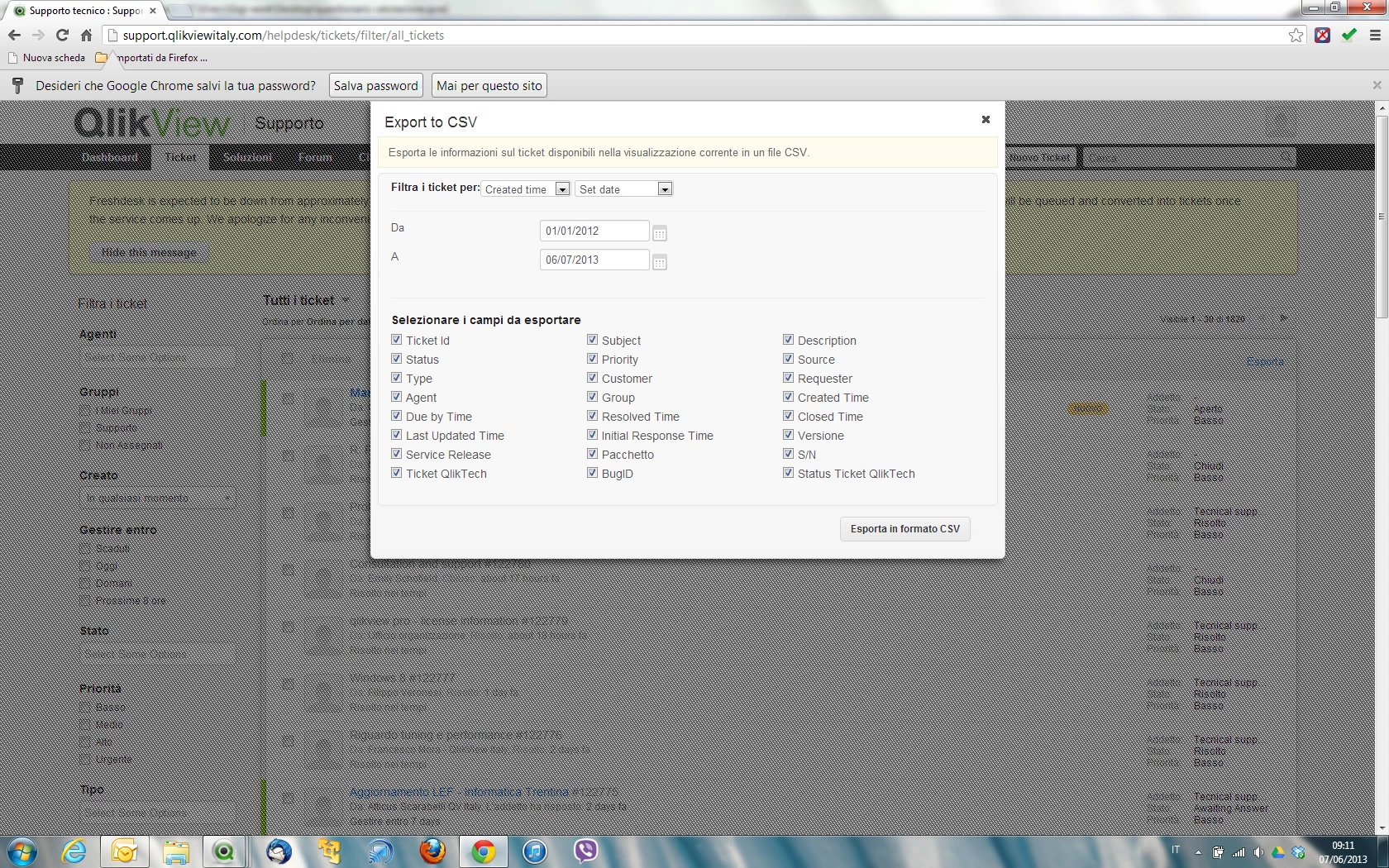Open the Created time filter dropdown
Image resolution: width=1389 pixels, height=868 pixels.
click(x=562, y=188)
